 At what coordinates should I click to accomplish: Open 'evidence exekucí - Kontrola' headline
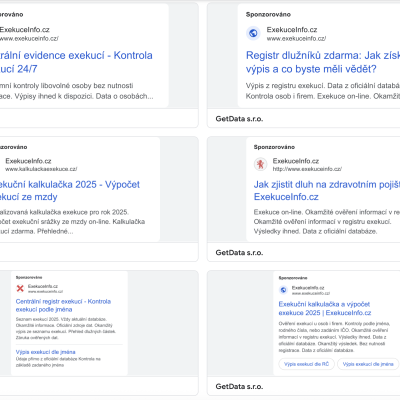click(x=76, y=62)
